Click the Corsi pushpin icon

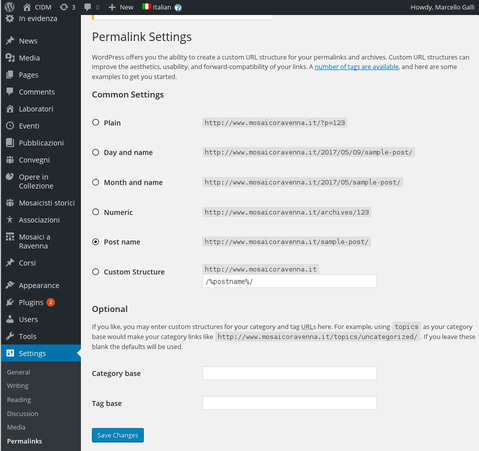pyautogui.click(x=10, y=263)
